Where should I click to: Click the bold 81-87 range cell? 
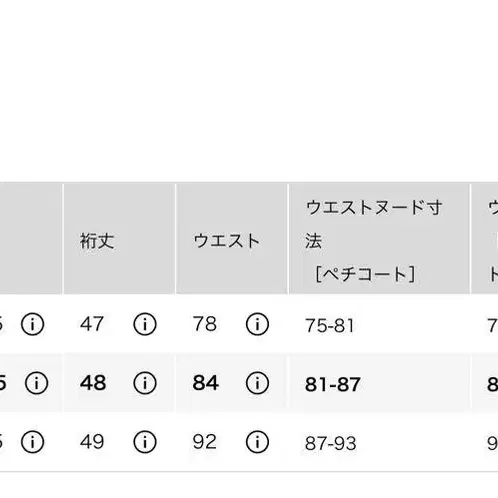tap(333, 384)
